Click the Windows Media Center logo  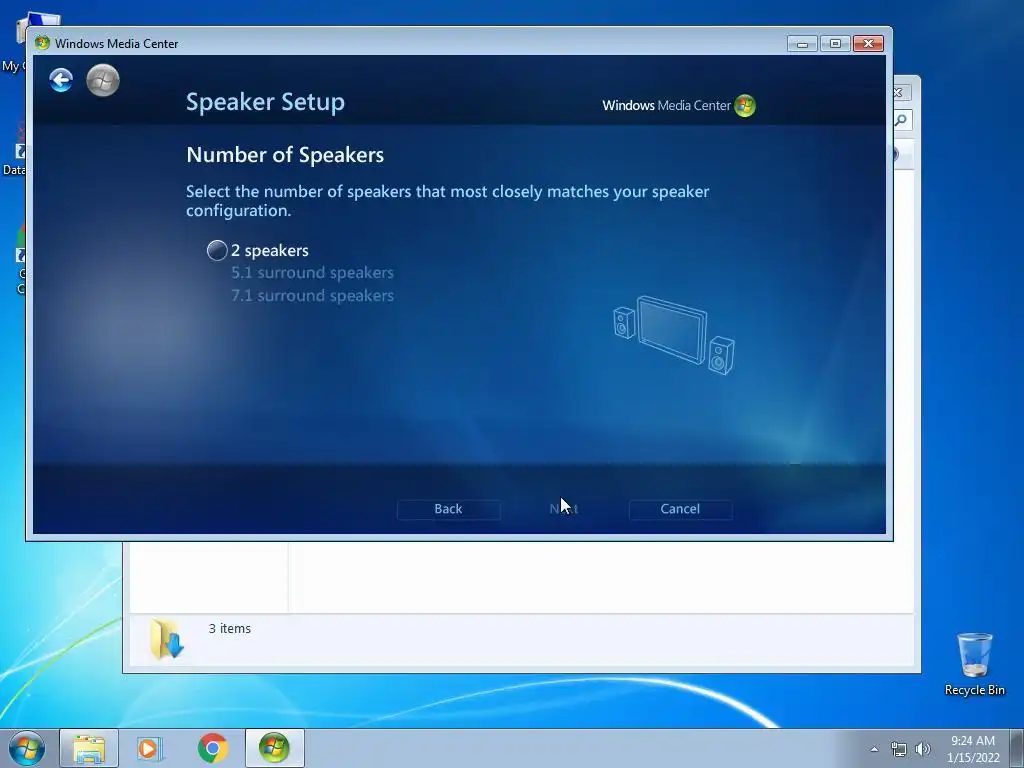point(679,105)
